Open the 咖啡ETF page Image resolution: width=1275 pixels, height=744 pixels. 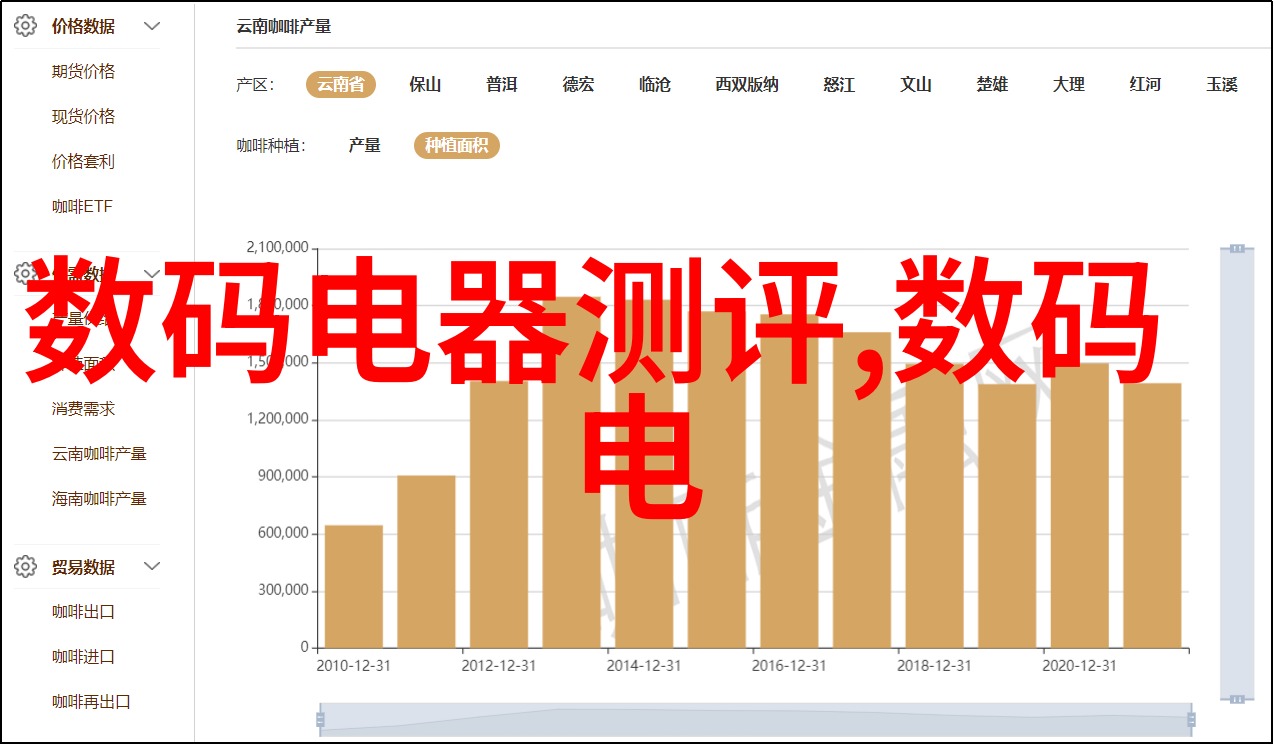coord(83,206)
